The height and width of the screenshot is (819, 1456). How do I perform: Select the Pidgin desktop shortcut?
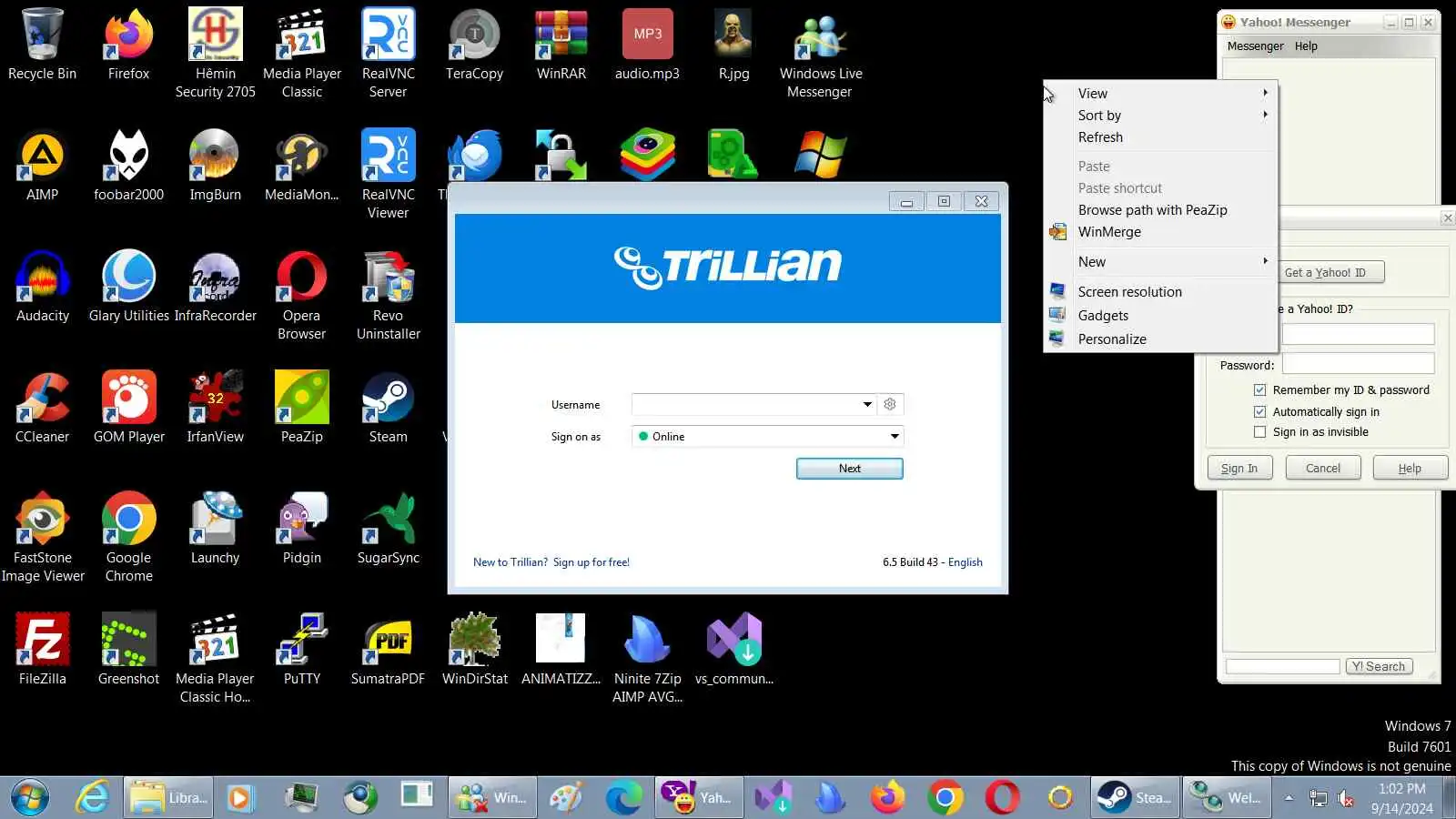pyautogui.click(x=302, y=530)
